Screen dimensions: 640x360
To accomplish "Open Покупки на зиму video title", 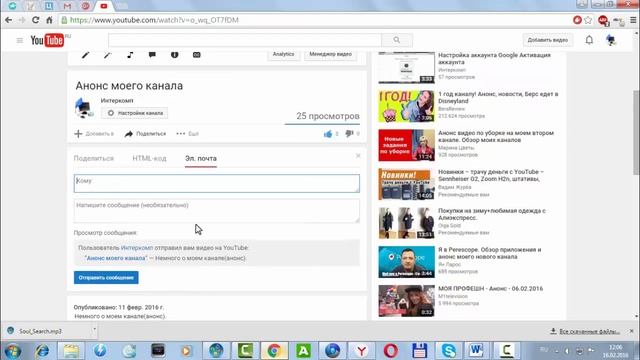I will pyautogui.click(x=491, y=214).
